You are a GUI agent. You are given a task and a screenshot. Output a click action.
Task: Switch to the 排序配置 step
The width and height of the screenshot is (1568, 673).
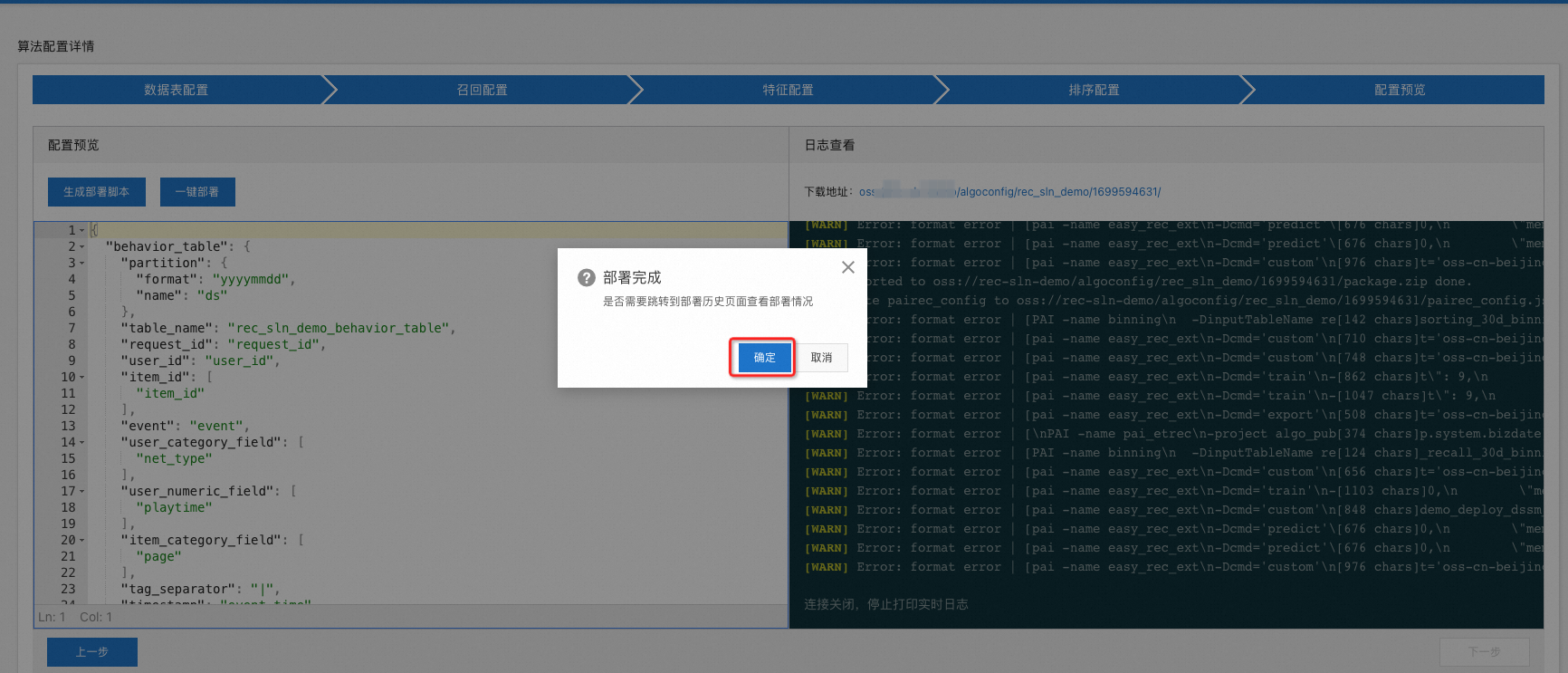[x=1094, y=90]
